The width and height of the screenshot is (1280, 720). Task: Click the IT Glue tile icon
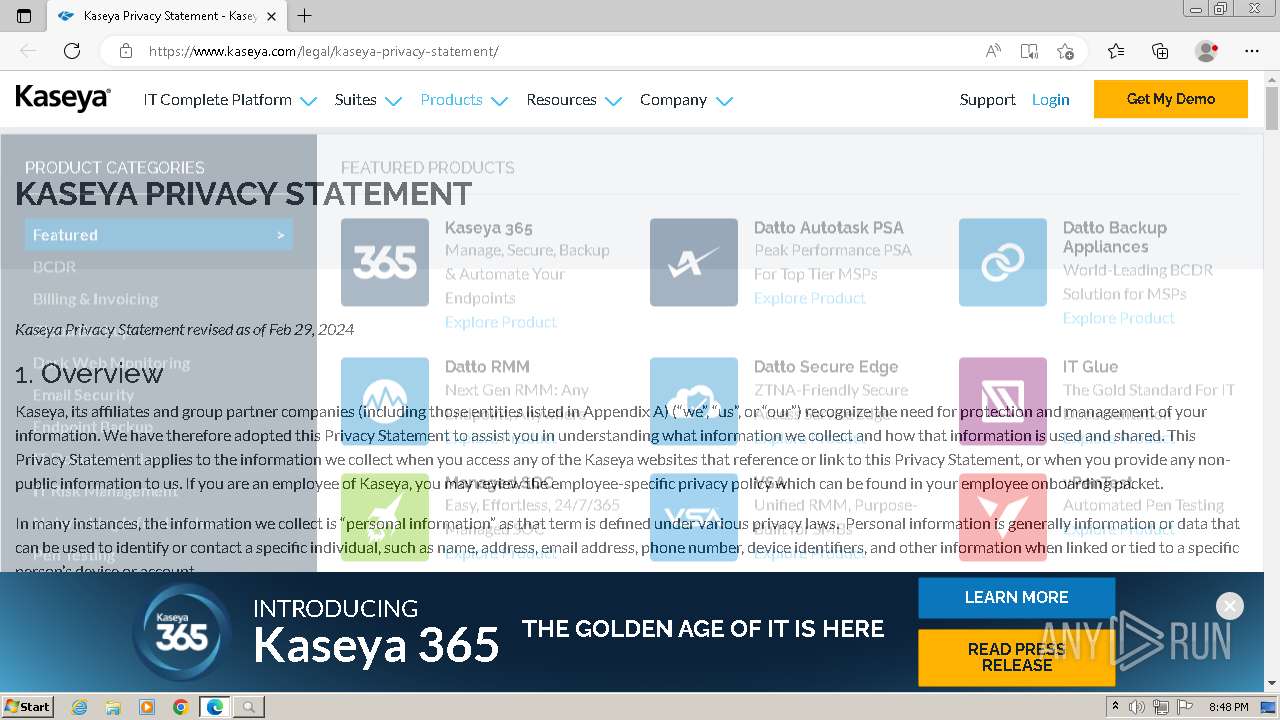tap(1003, 401)
